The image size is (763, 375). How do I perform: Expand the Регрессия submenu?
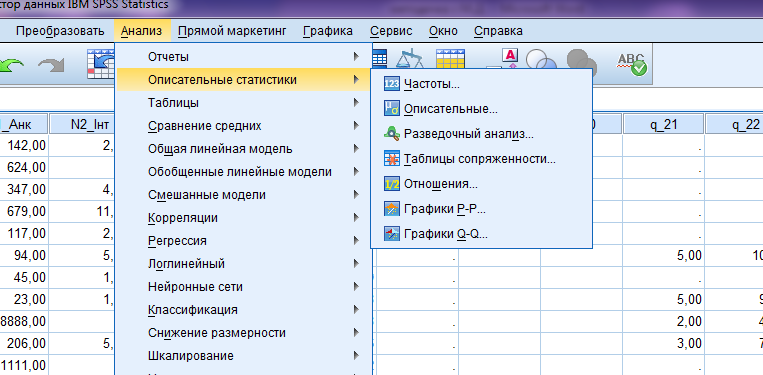(x=243, y=241)
